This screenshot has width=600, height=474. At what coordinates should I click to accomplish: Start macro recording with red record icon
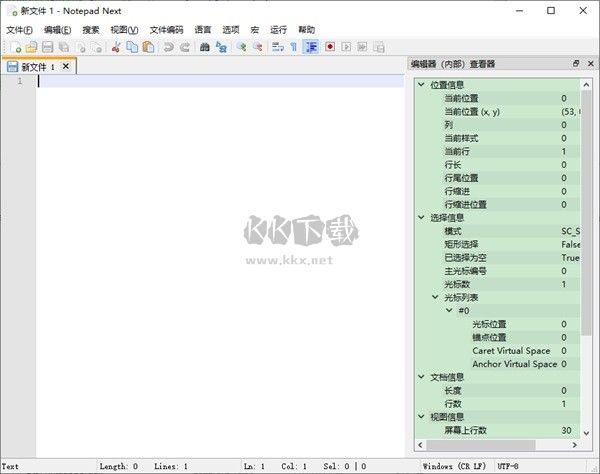click(x=329, y=47)
